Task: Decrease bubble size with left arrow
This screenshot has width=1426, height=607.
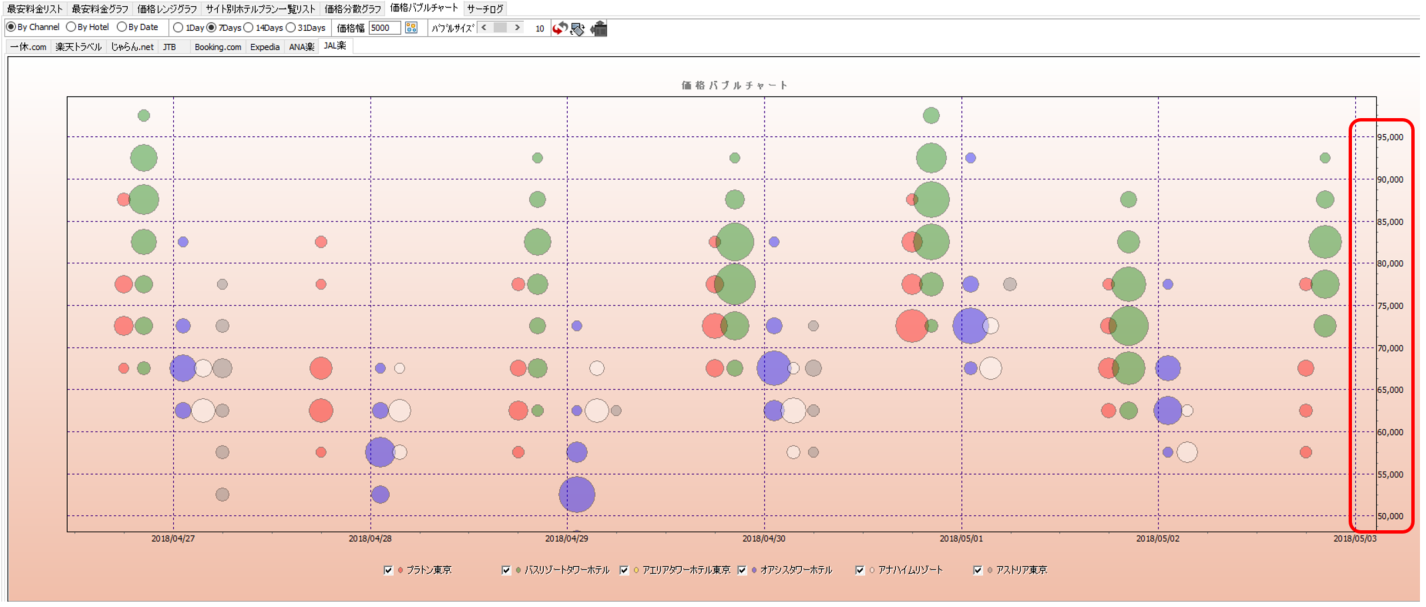Action: coord(484,28)
